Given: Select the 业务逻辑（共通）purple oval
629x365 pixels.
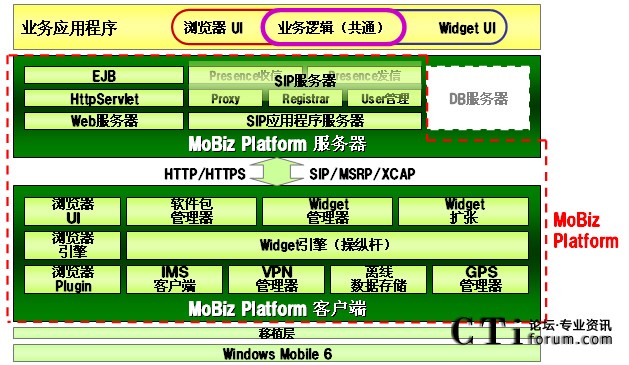Looking at the screenshot, I should tap(333, 27).
